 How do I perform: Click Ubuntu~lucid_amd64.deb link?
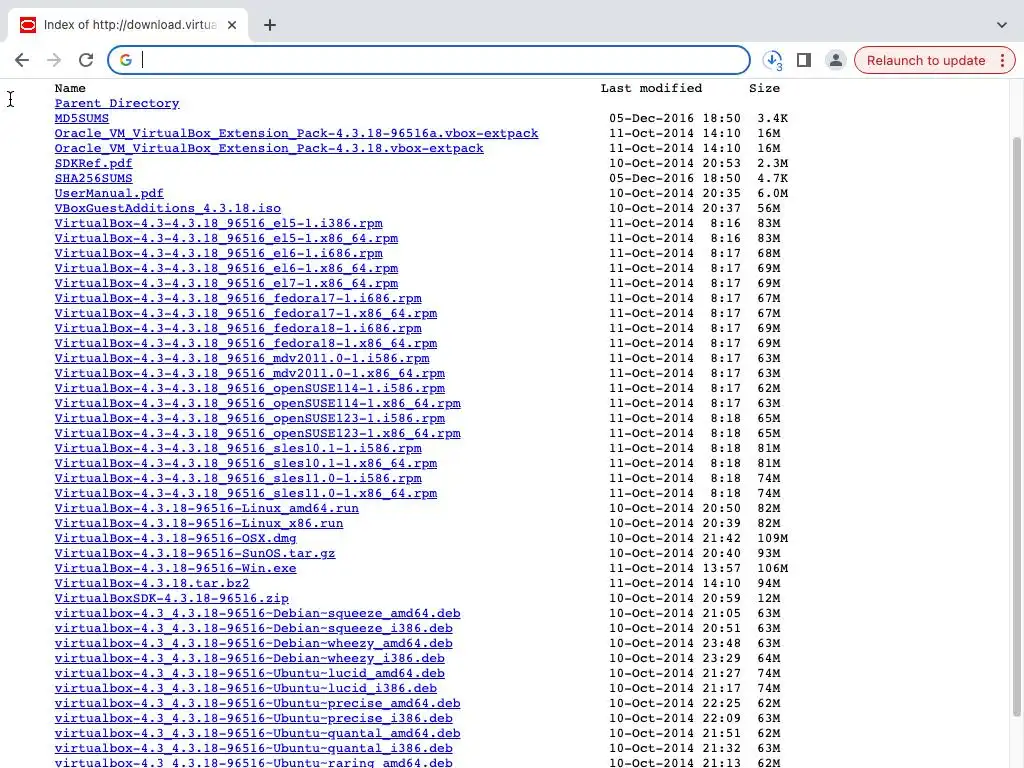(250, 674)
